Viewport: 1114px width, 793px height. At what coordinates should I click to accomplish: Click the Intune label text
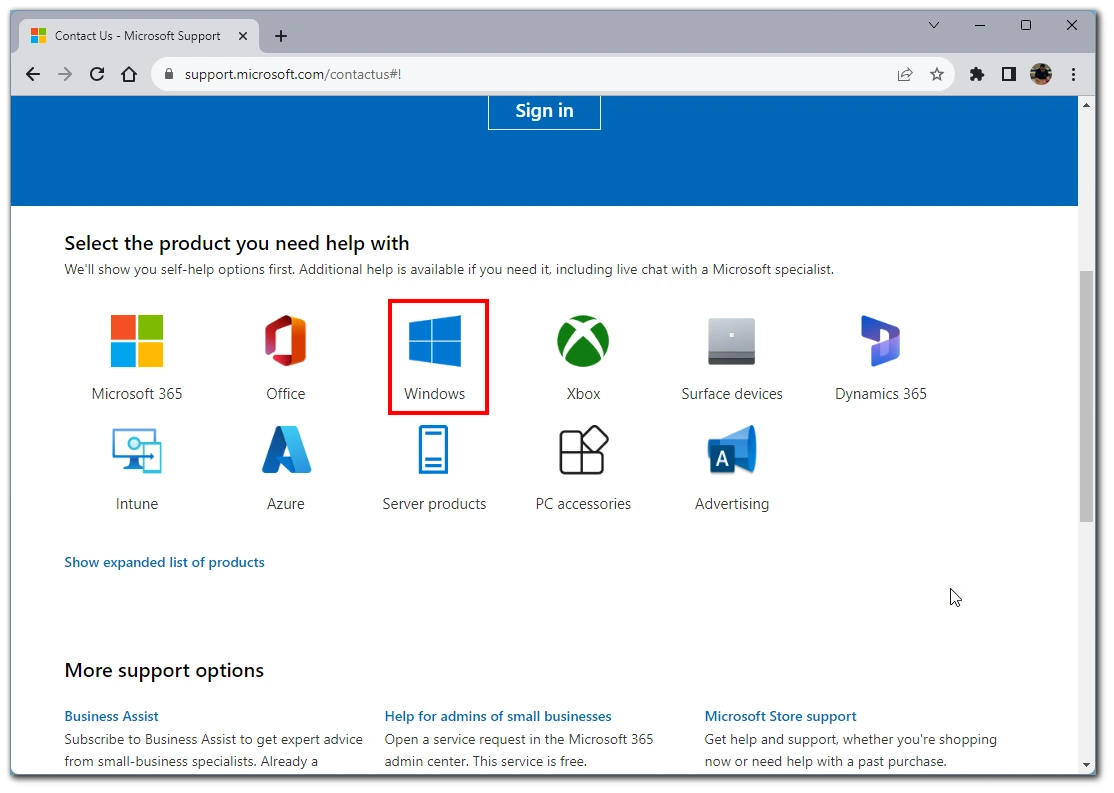(x=137, y=504)
